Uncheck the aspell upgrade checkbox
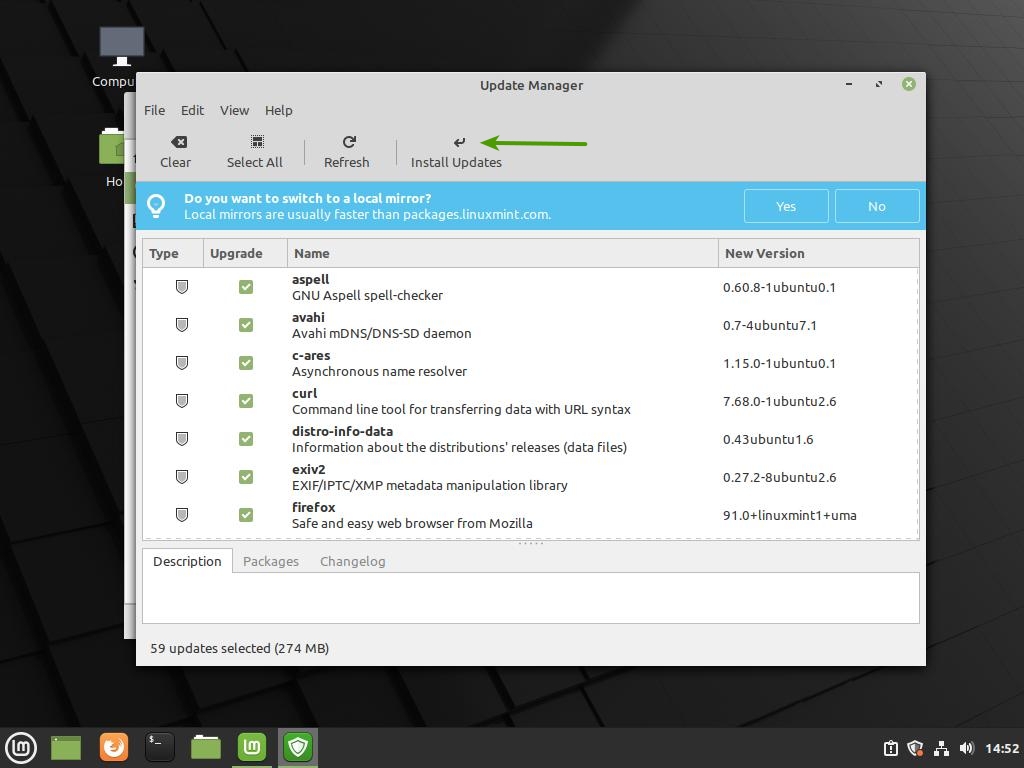Viewport: 1024px width, 768px height. coord(246,287)
